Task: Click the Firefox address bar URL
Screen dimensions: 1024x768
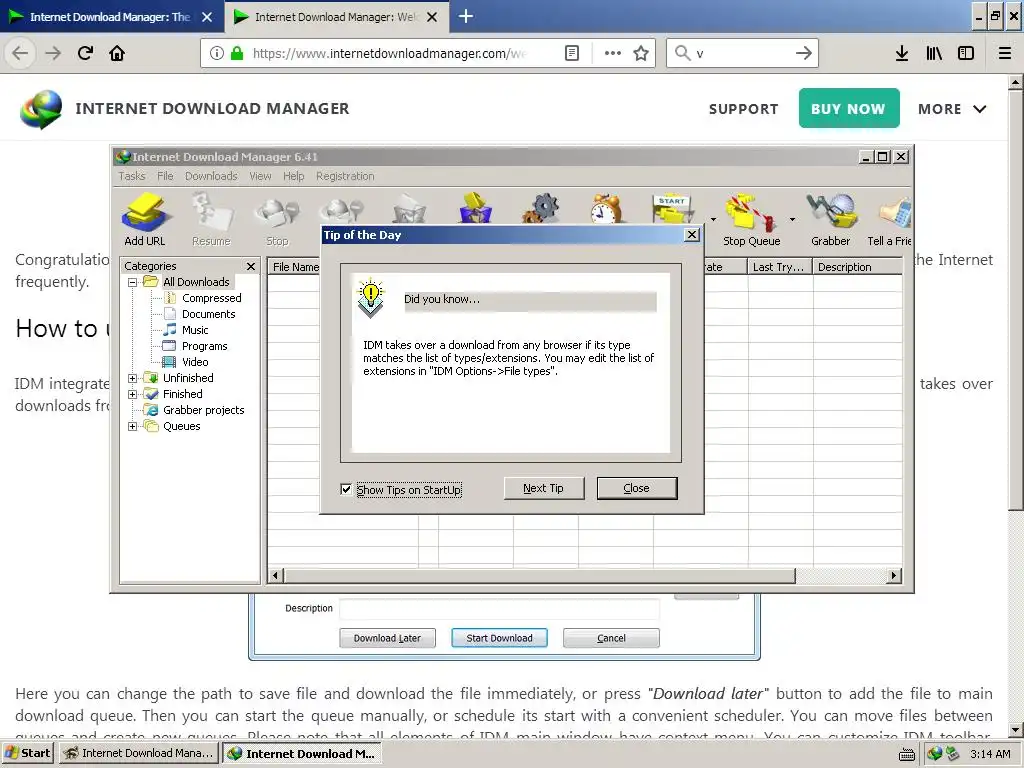Action: coord(389,54)
